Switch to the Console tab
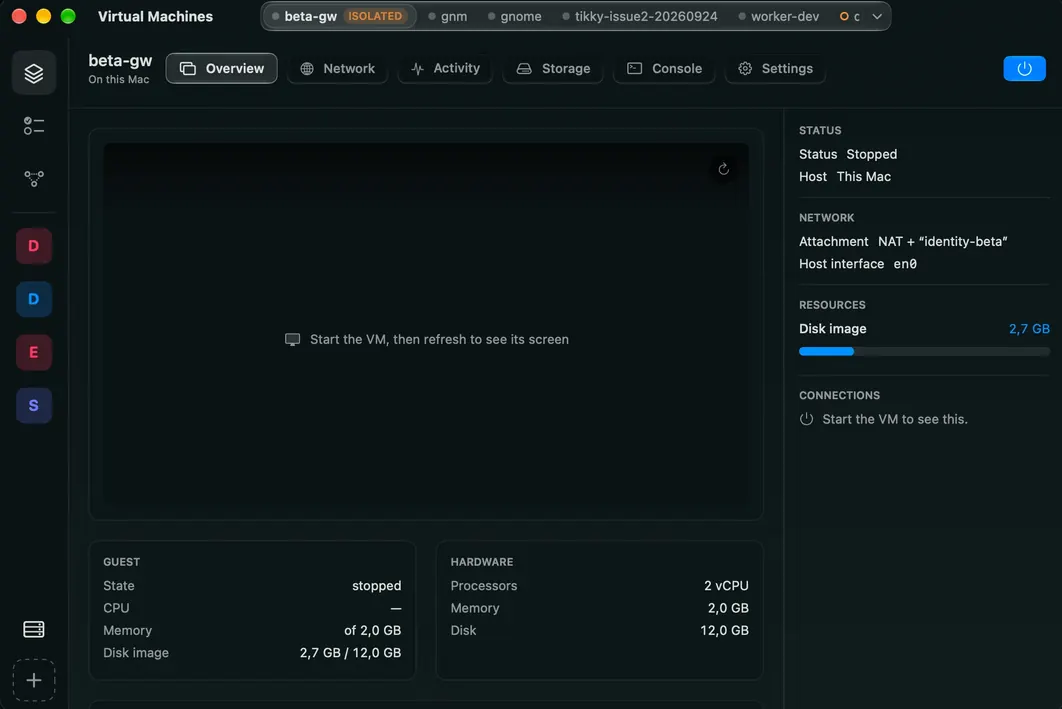 664,68
